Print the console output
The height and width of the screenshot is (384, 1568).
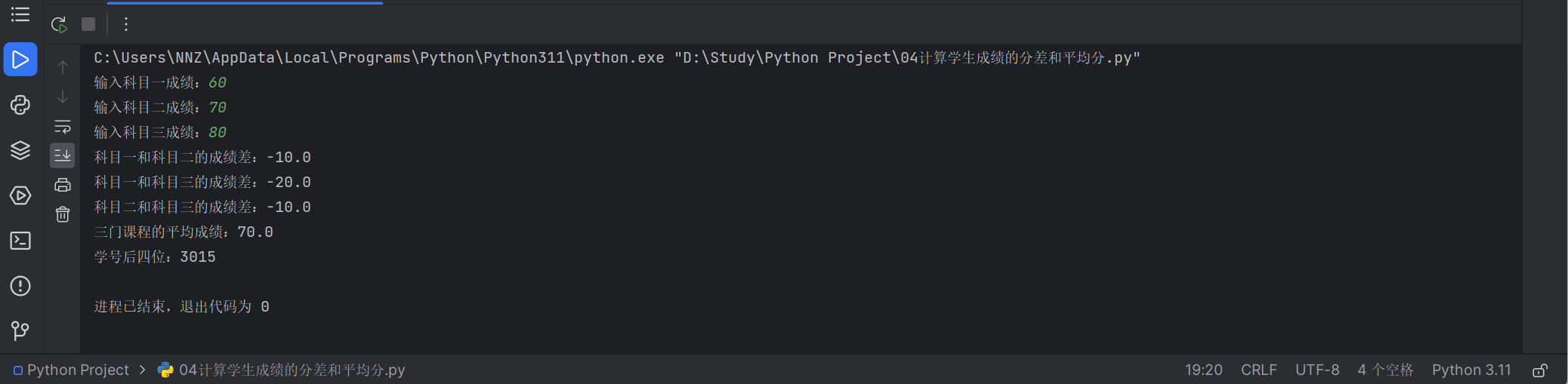pos(63,185)
